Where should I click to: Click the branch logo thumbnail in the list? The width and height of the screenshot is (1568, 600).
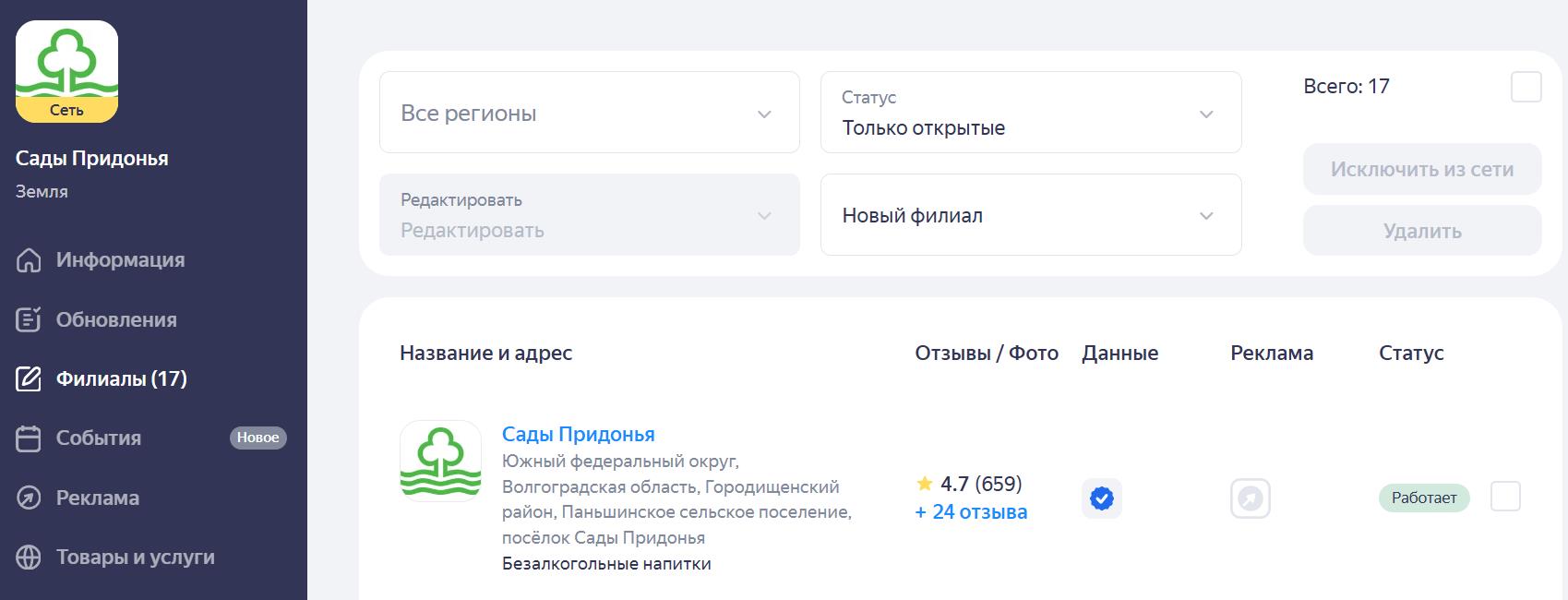pyautogui.click(x=440, y=461)
